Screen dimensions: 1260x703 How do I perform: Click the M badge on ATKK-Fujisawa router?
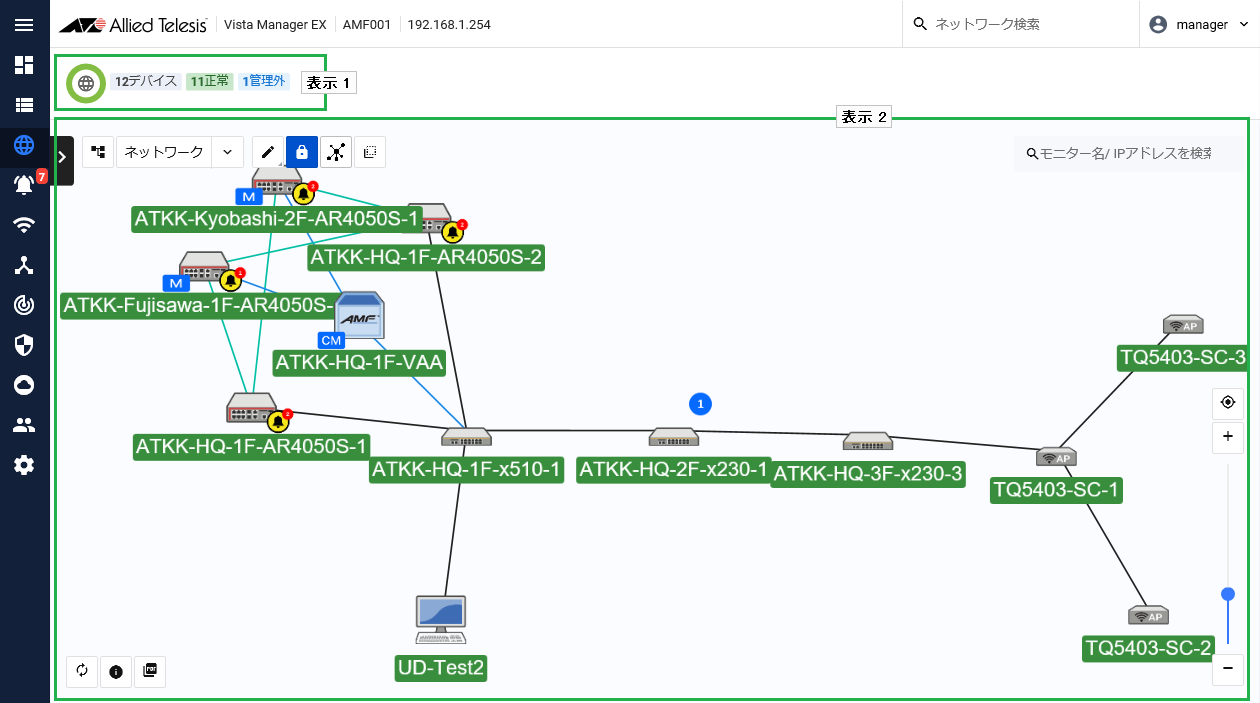pyautogui.click(x=177, y=283)
